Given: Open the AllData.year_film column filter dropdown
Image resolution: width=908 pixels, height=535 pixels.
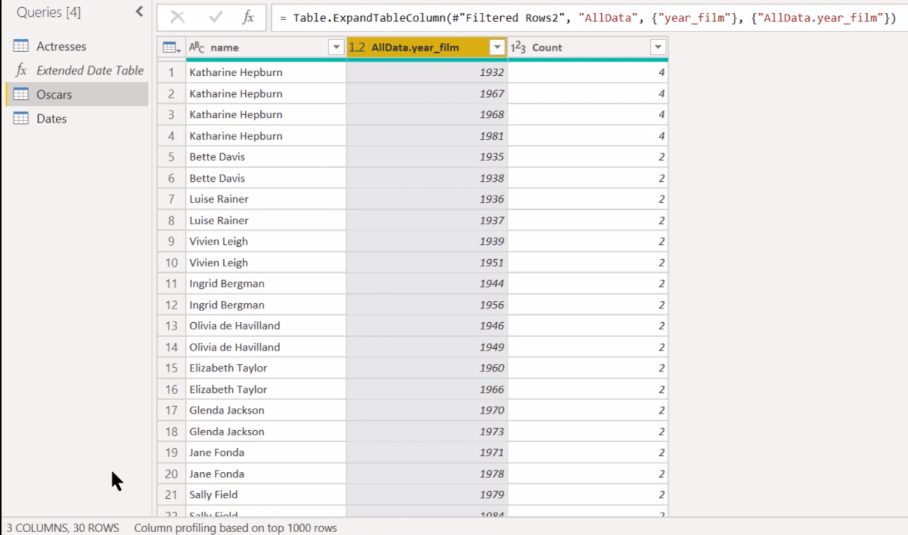Looking at the screenshot, I should (497, 47).
